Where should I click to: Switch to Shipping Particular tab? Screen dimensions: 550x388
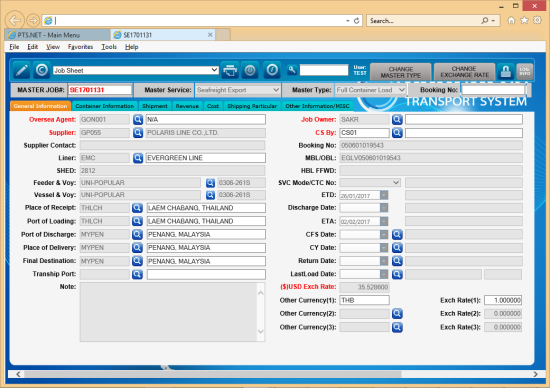(252, 106)
